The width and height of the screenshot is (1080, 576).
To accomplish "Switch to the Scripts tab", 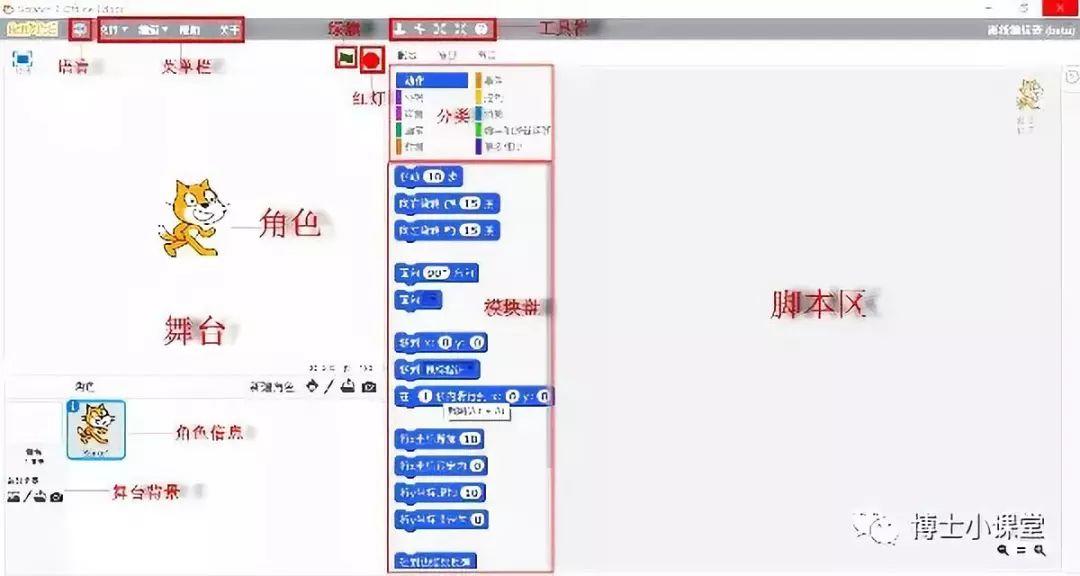I will [407, 56].
